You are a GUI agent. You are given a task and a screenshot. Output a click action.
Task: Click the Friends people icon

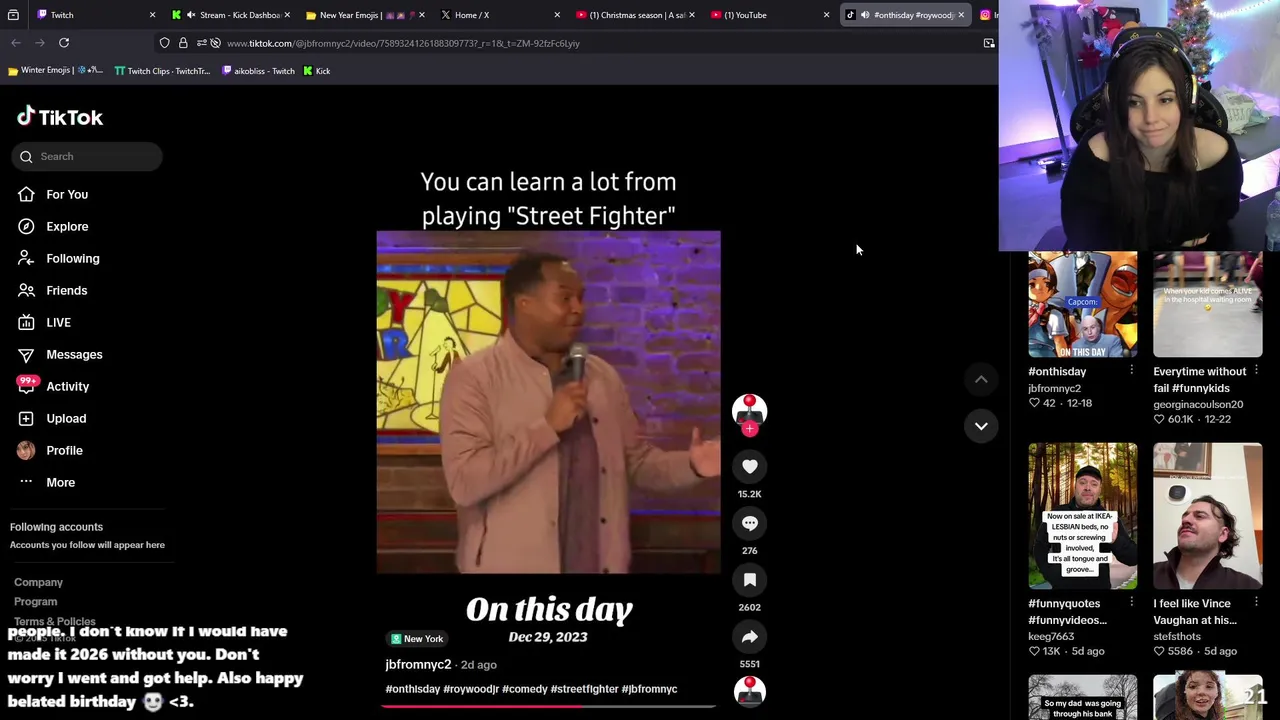(x=26, y=290)
